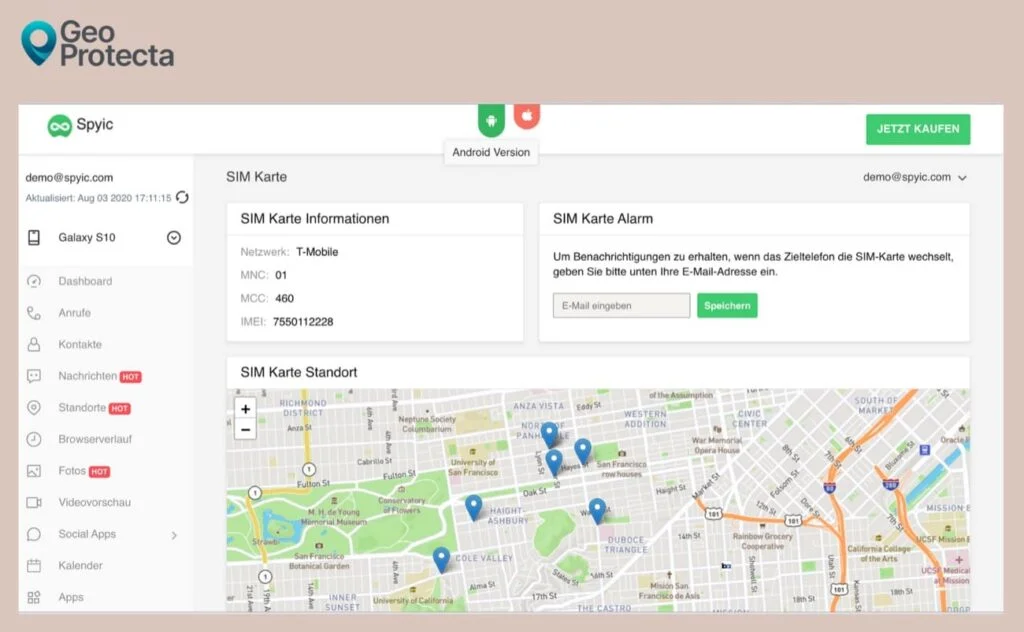Click the Browserverlauf clock icon
Viewport: 1024px width, 632px height.
point(34,439)
